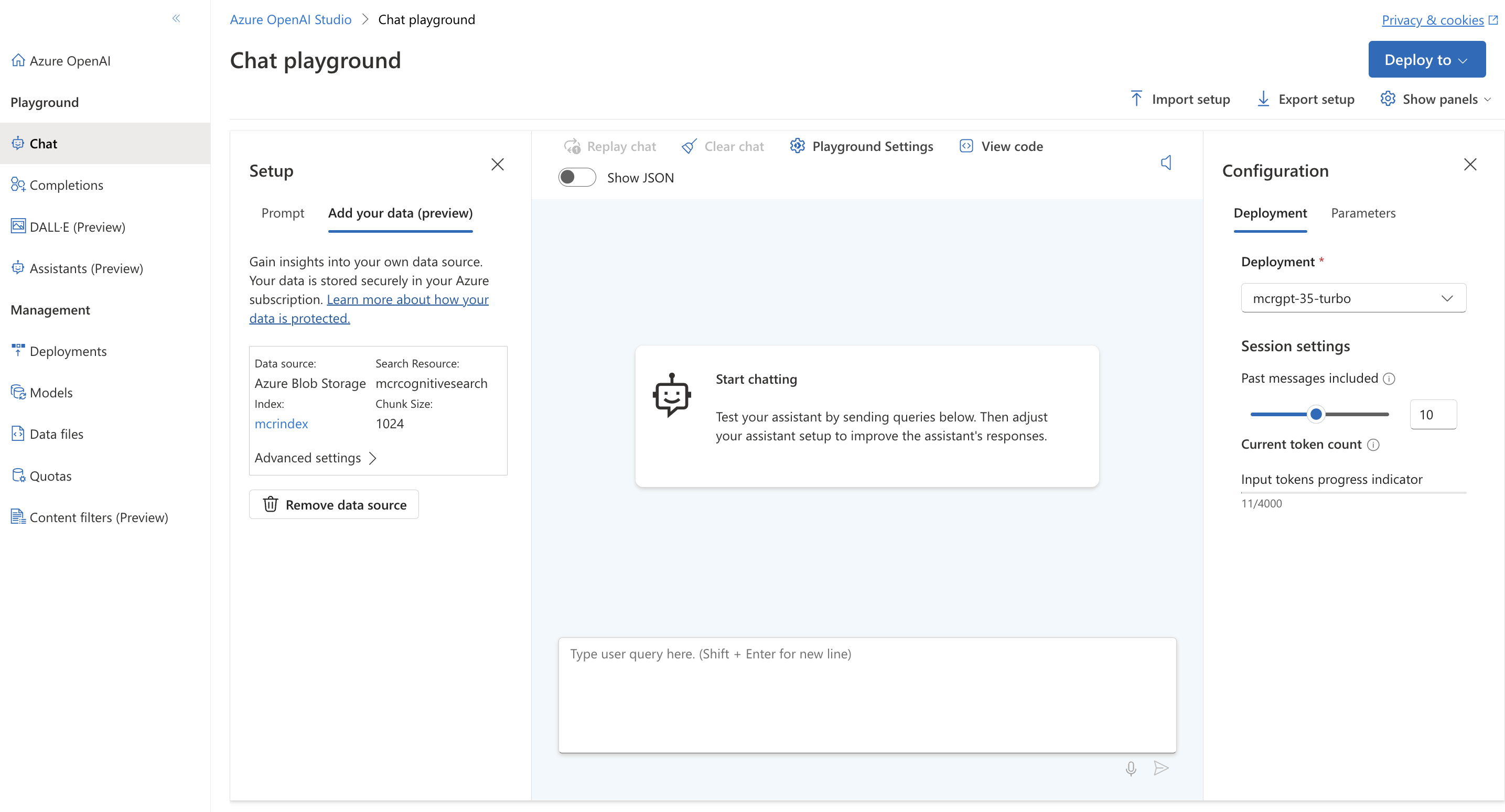
Task: Expand Advanced settings
Action: pos(316,458)
